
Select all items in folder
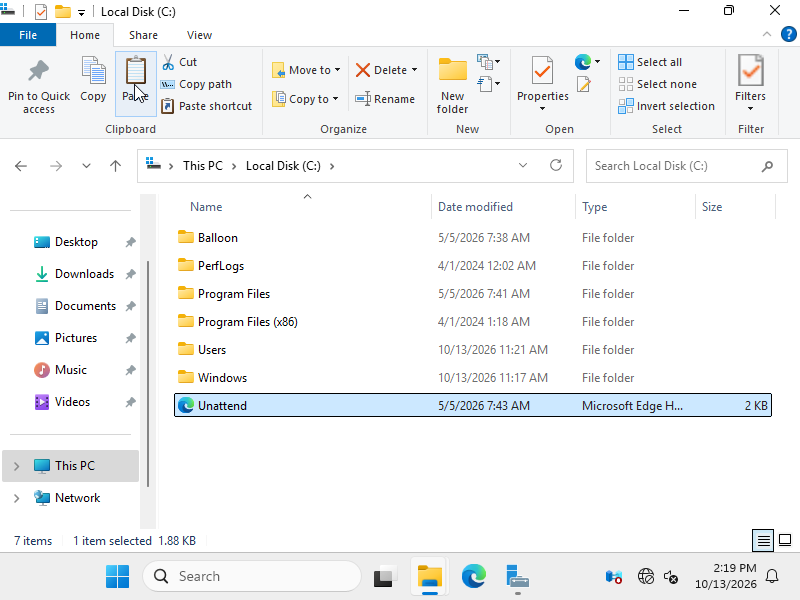point(650,62)
